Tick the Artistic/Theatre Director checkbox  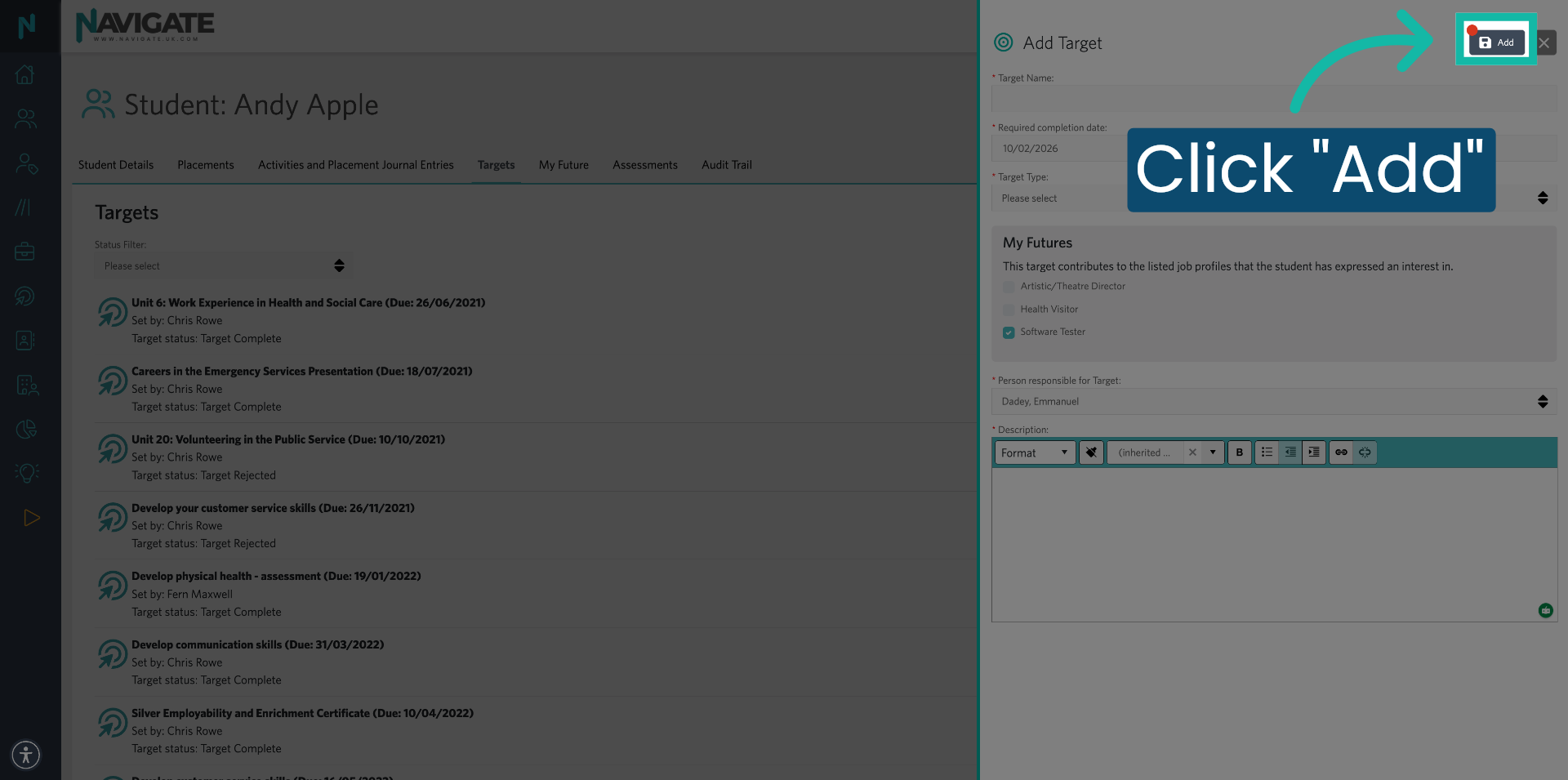(1009, 287)
